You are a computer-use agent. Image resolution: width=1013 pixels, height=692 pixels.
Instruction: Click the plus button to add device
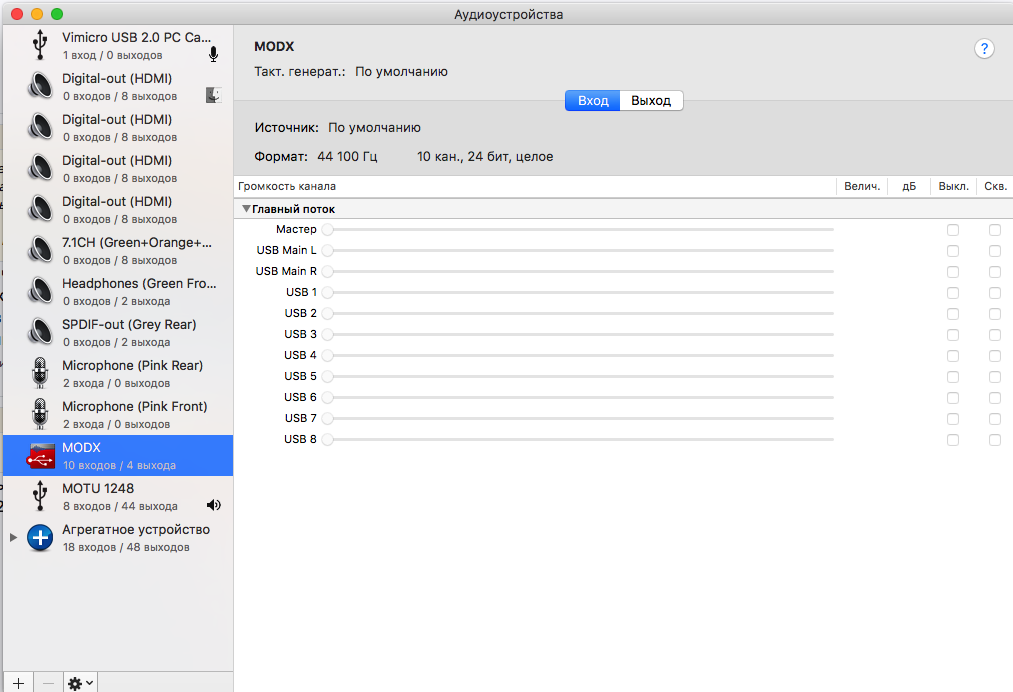(17, 683)
